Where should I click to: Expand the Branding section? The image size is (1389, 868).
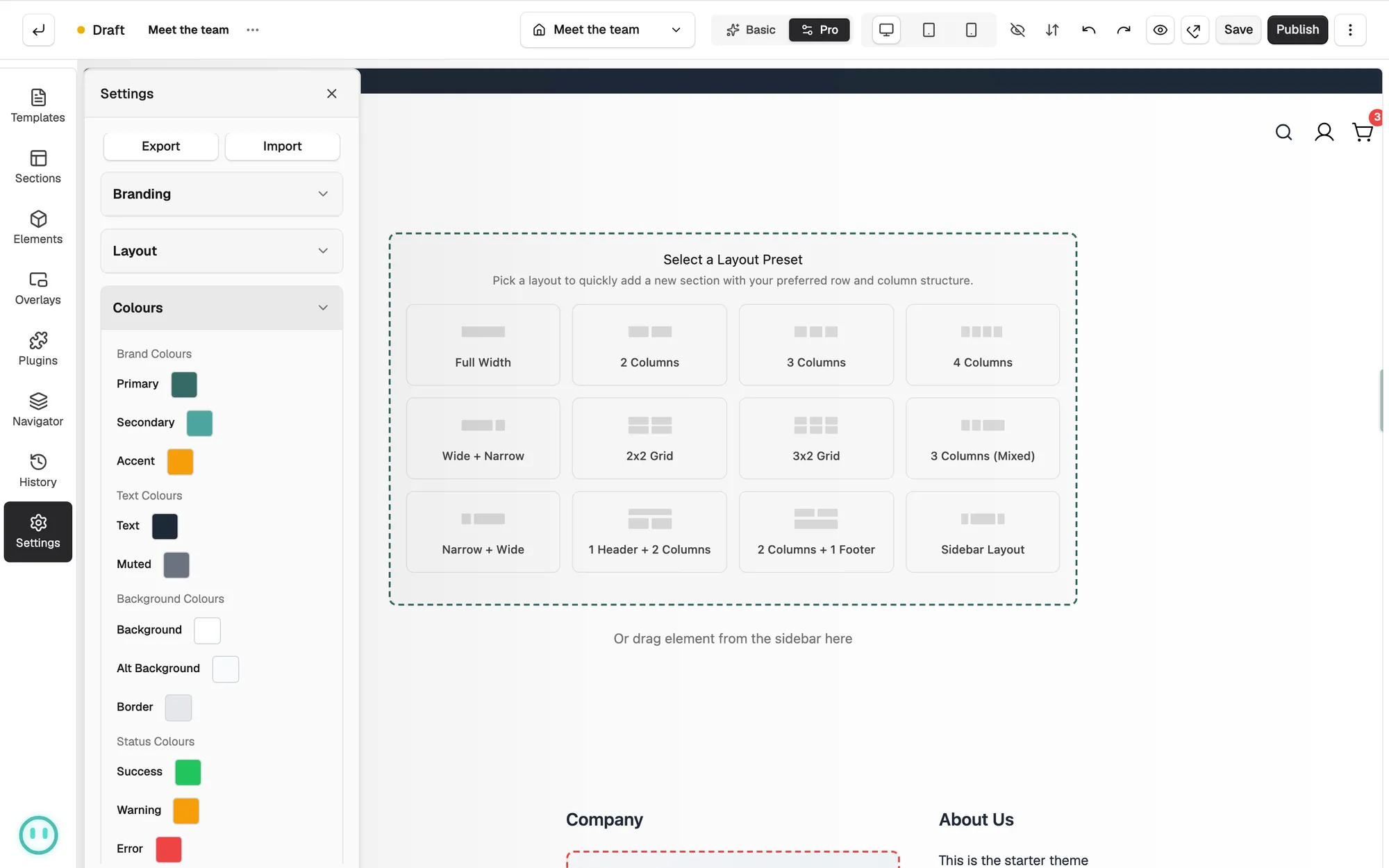[222, 194]
